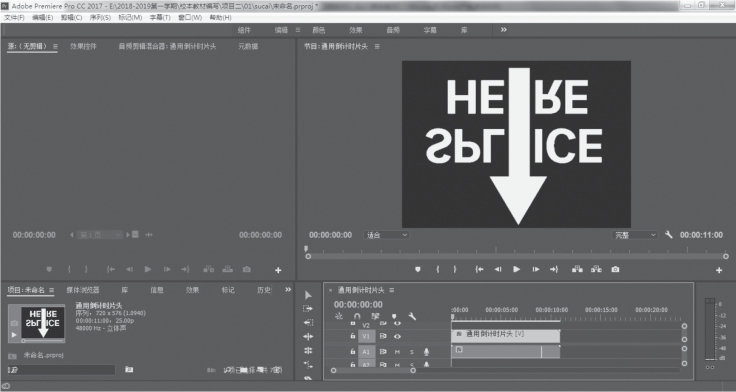Click timeline horizontal zoom scrollbar

click(x=373, y=370)
